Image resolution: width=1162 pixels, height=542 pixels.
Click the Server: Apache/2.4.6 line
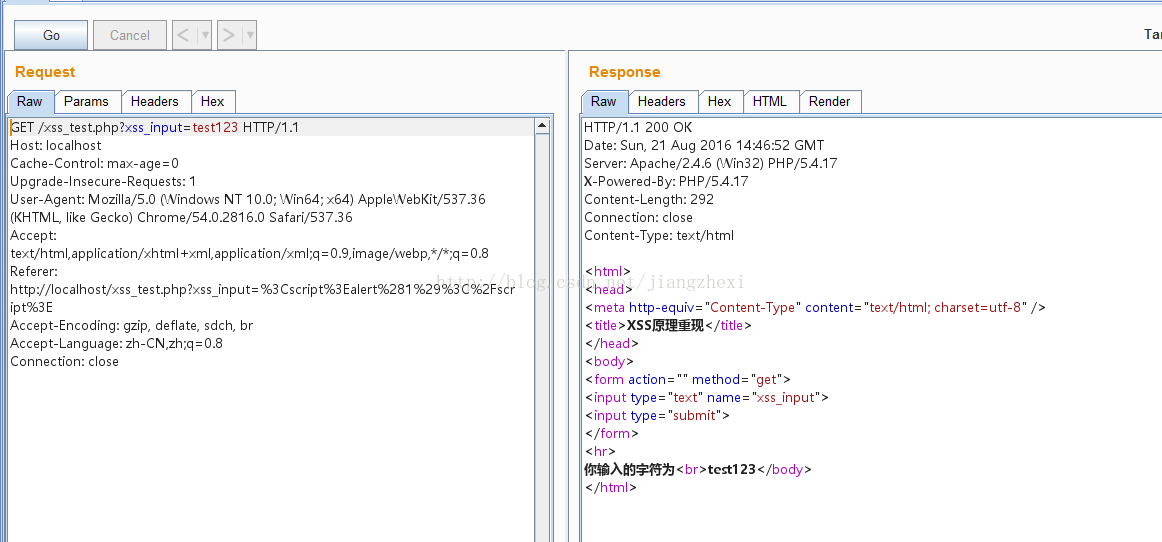(710, 163)
